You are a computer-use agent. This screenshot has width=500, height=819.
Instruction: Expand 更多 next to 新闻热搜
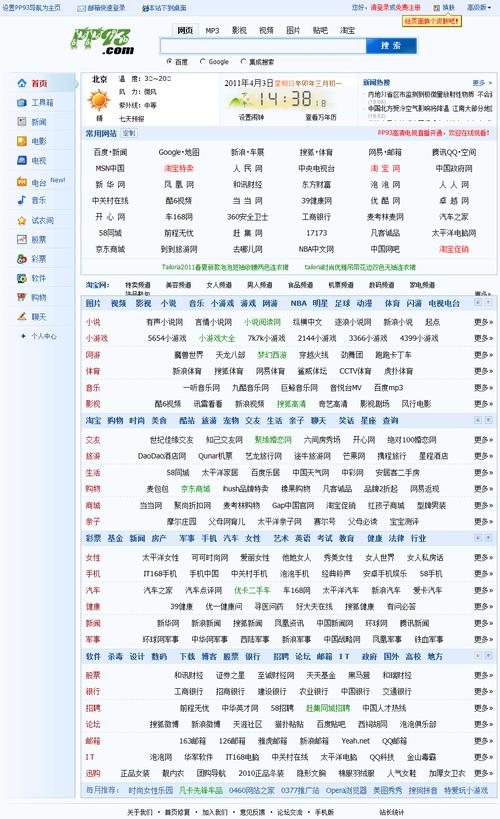[x=482, y=83]
